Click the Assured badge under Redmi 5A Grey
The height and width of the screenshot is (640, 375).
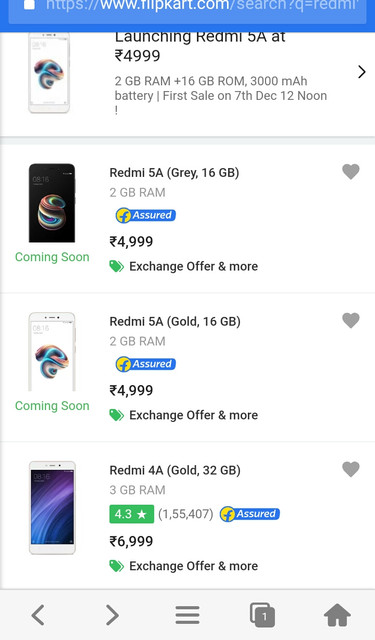[146, 215]
